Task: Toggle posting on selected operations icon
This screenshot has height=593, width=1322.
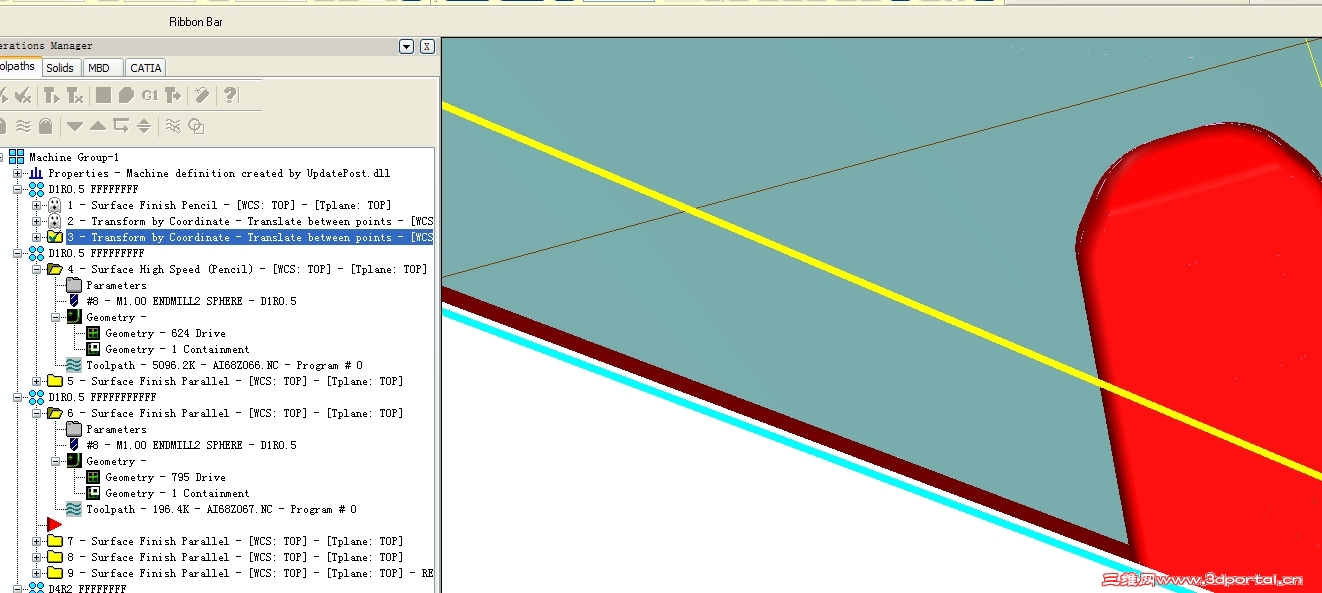Action: pos(45,126)
